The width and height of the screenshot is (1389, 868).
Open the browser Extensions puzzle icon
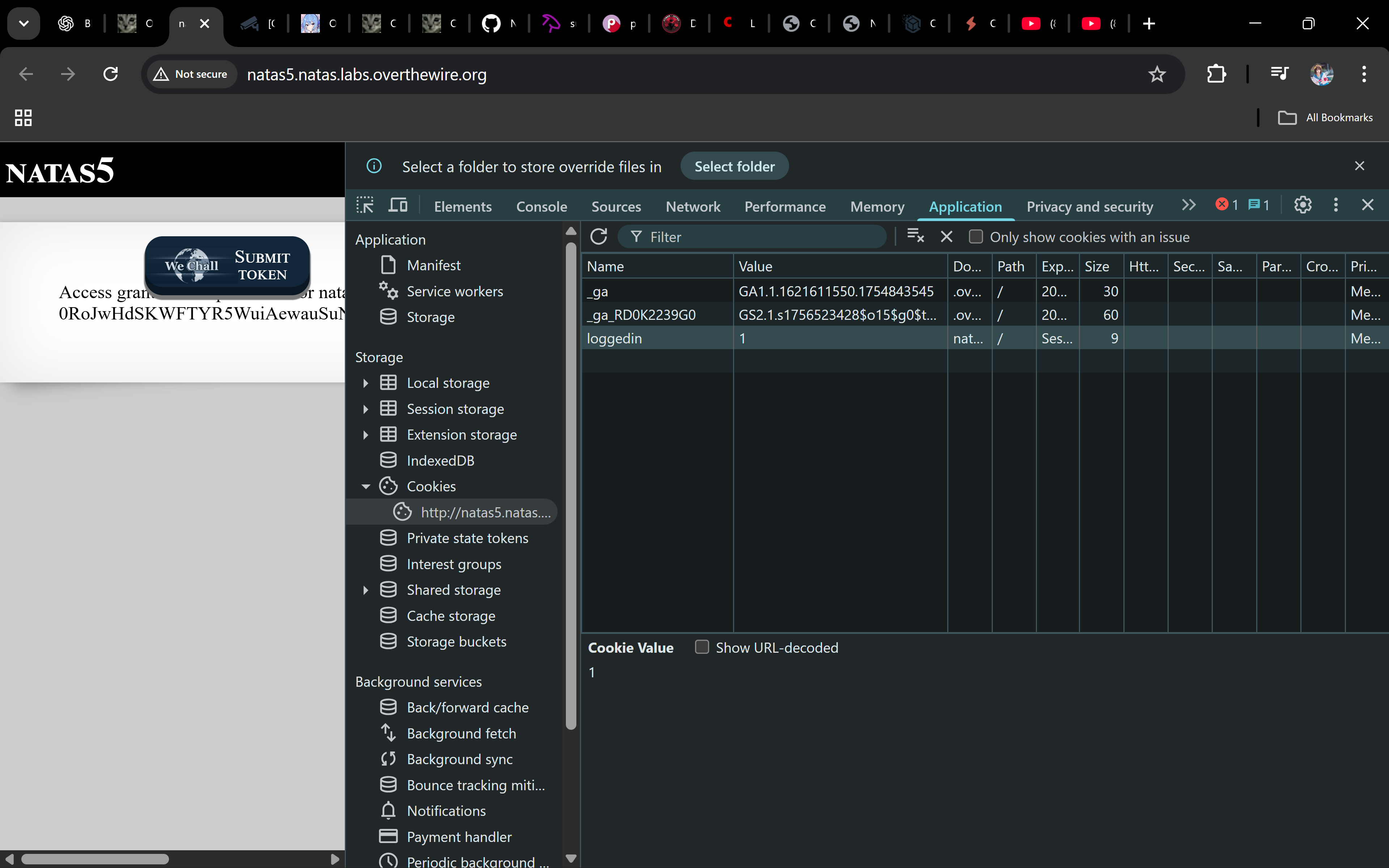[1216, 74]
